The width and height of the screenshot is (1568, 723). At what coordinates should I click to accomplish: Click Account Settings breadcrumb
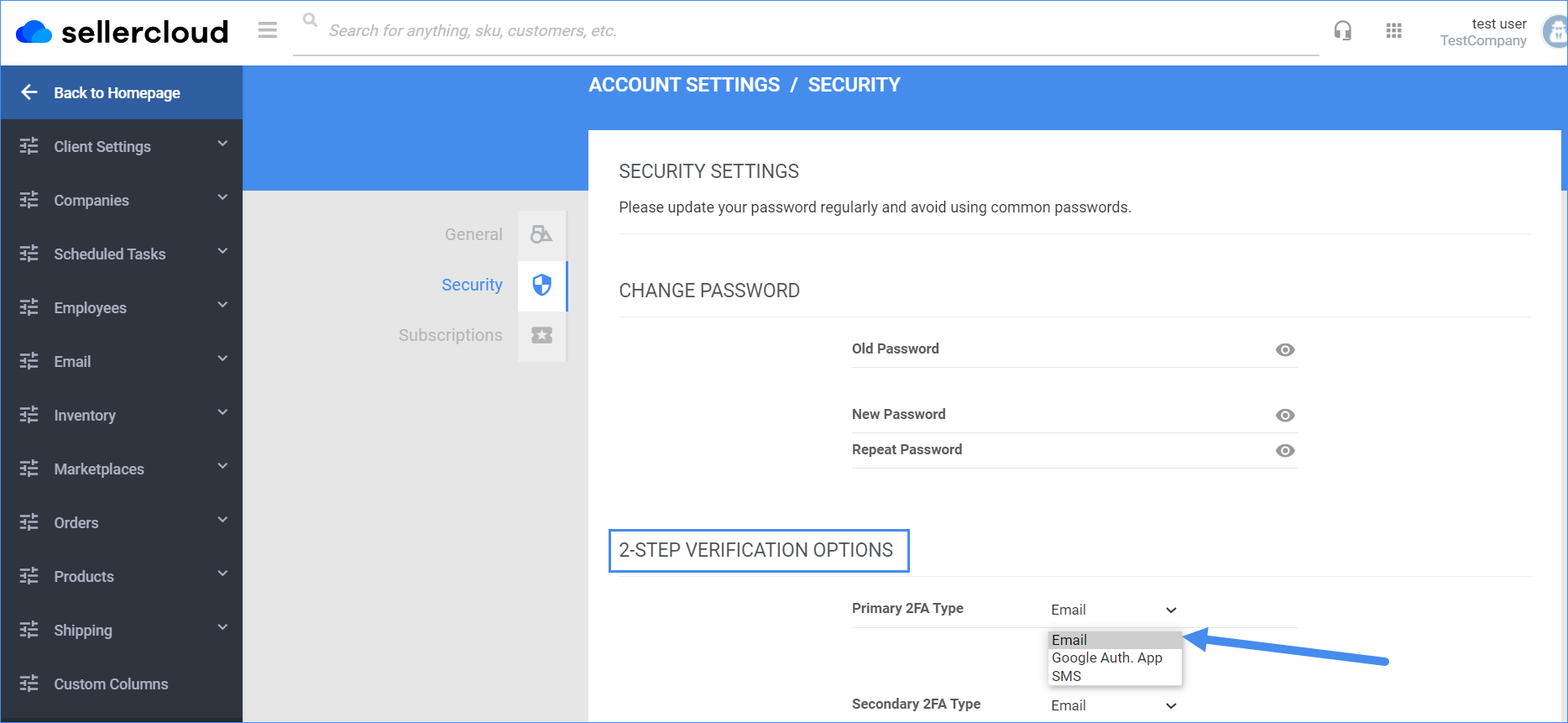tap(684, 85)
